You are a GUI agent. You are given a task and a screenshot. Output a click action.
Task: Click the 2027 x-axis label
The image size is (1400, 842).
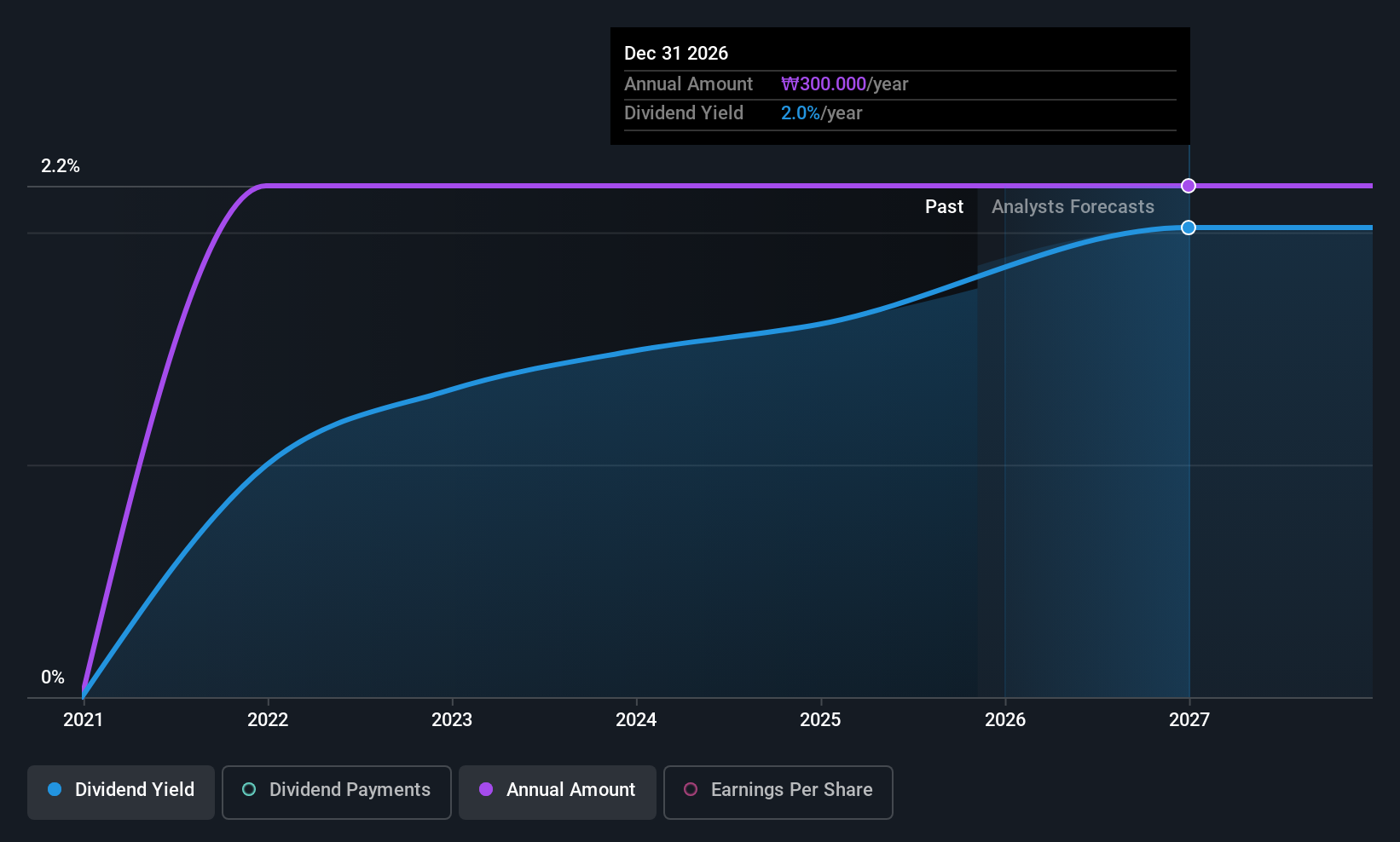pyautogui.click(x=1189, y=720)
